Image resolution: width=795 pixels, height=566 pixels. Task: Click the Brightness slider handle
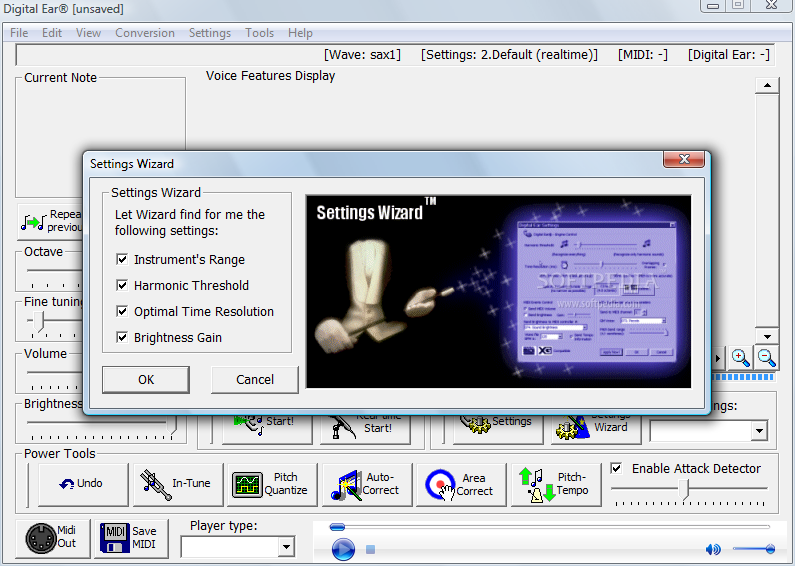(172, 425)
